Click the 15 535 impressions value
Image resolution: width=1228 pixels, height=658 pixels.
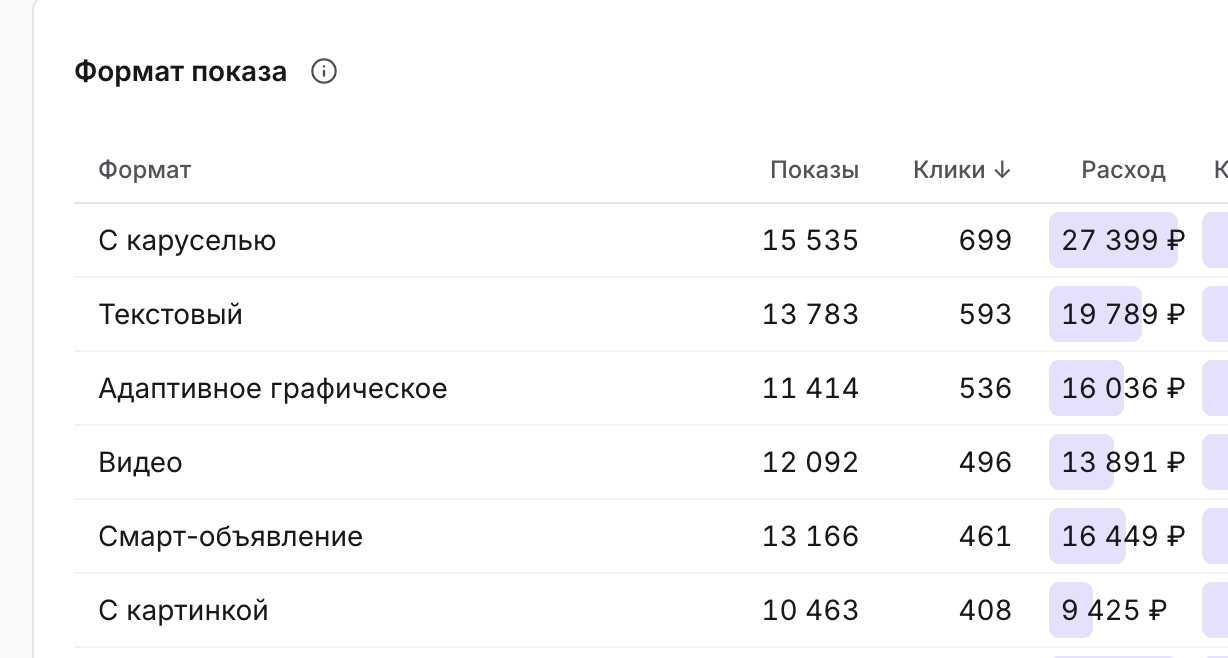[811, 240]
